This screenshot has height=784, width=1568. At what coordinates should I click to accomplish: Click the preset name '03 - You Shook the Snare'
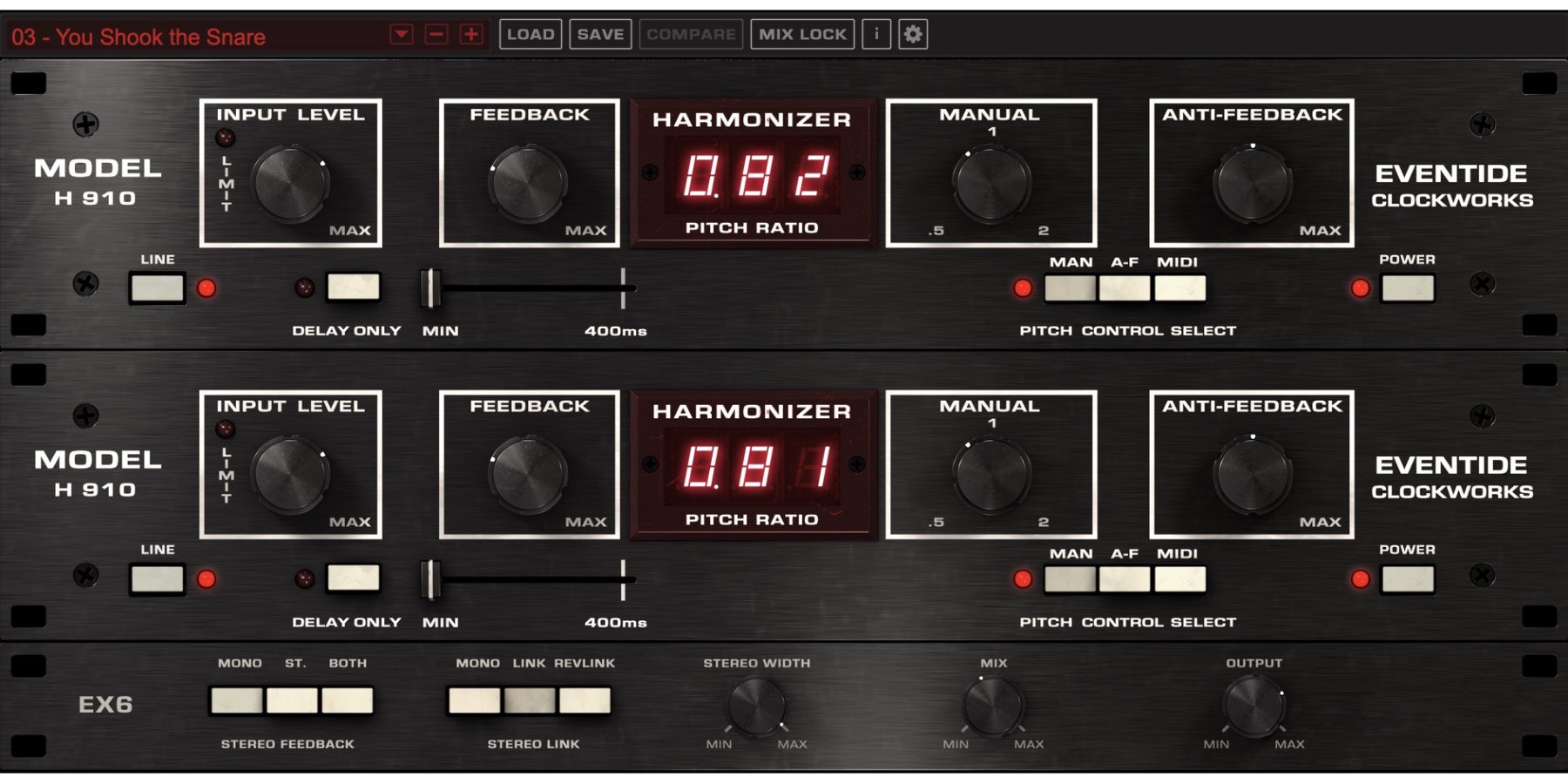pos(139,37)
